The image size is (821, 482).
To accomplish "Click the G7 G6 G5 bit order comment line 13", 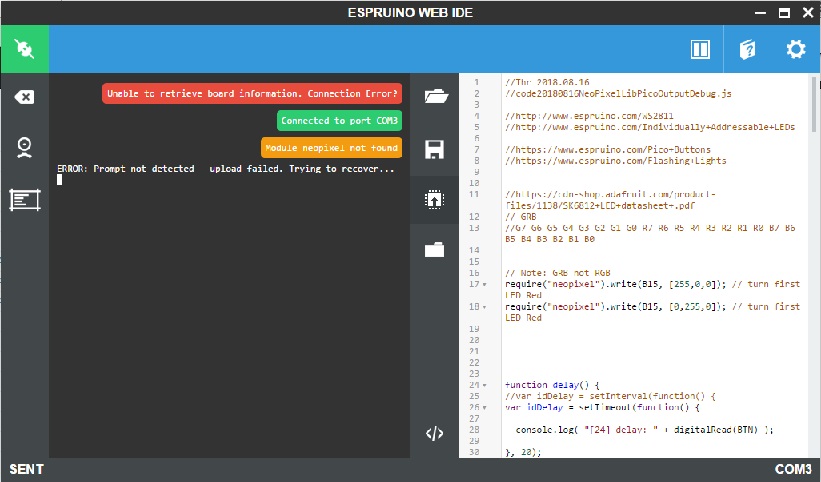I will [650, 233].
